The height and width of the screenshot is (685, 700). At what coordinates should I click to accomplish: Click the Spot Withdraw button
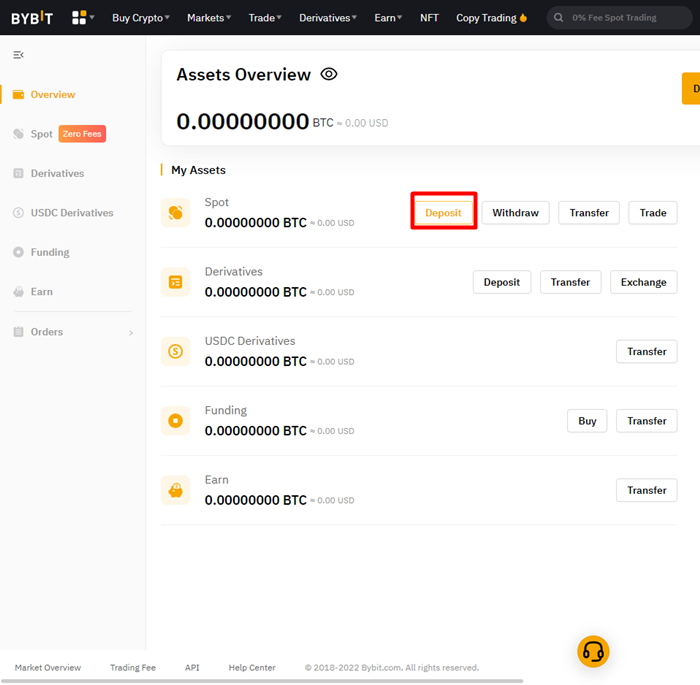tap(516, 213)
